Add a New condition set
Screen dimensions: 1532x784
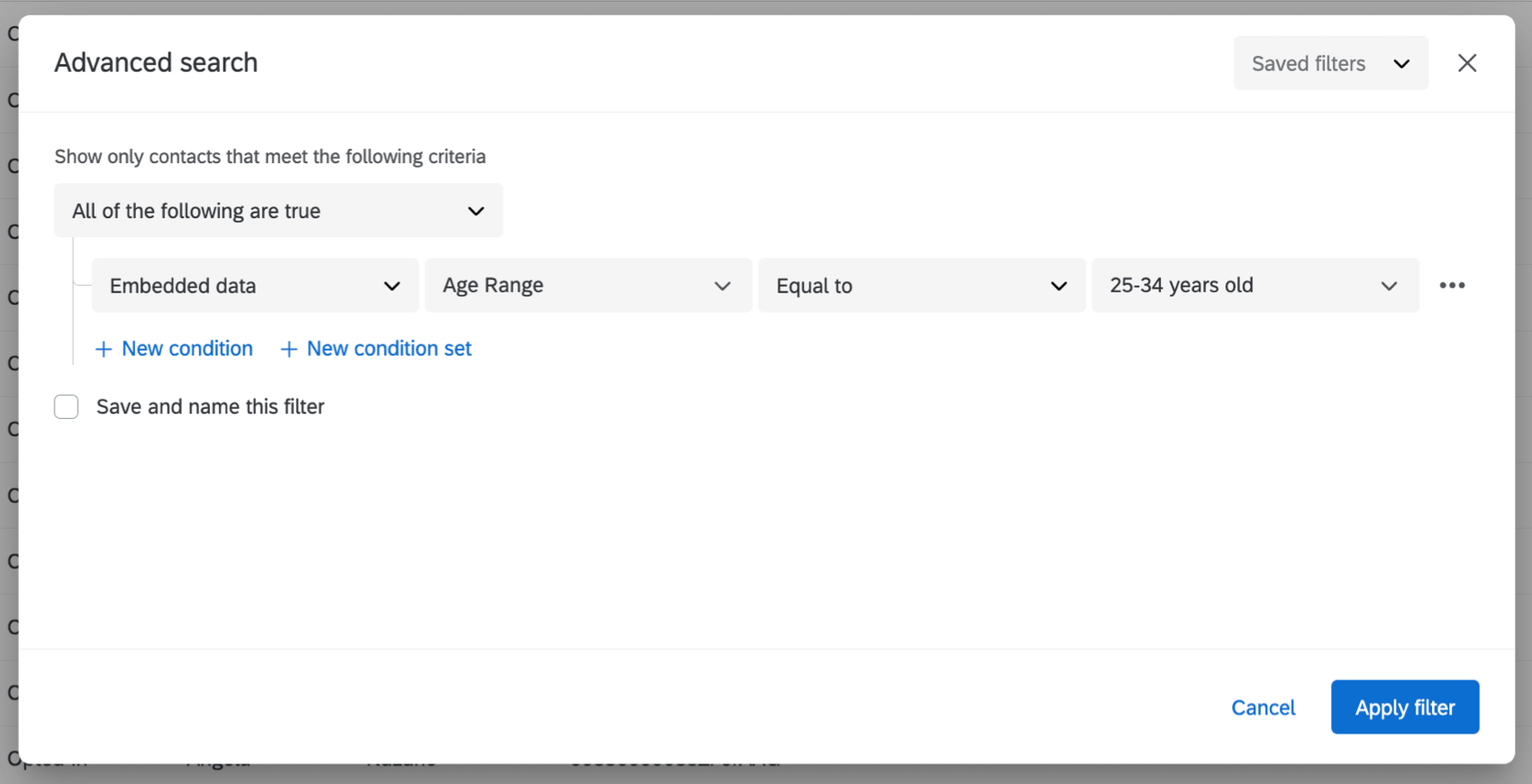click(388, 349)
